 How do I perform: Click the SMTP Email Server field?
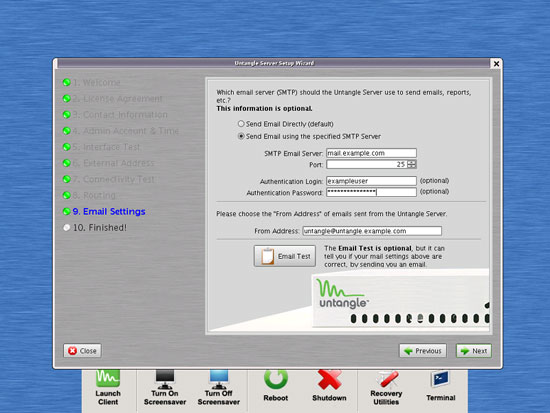[371, 153]
